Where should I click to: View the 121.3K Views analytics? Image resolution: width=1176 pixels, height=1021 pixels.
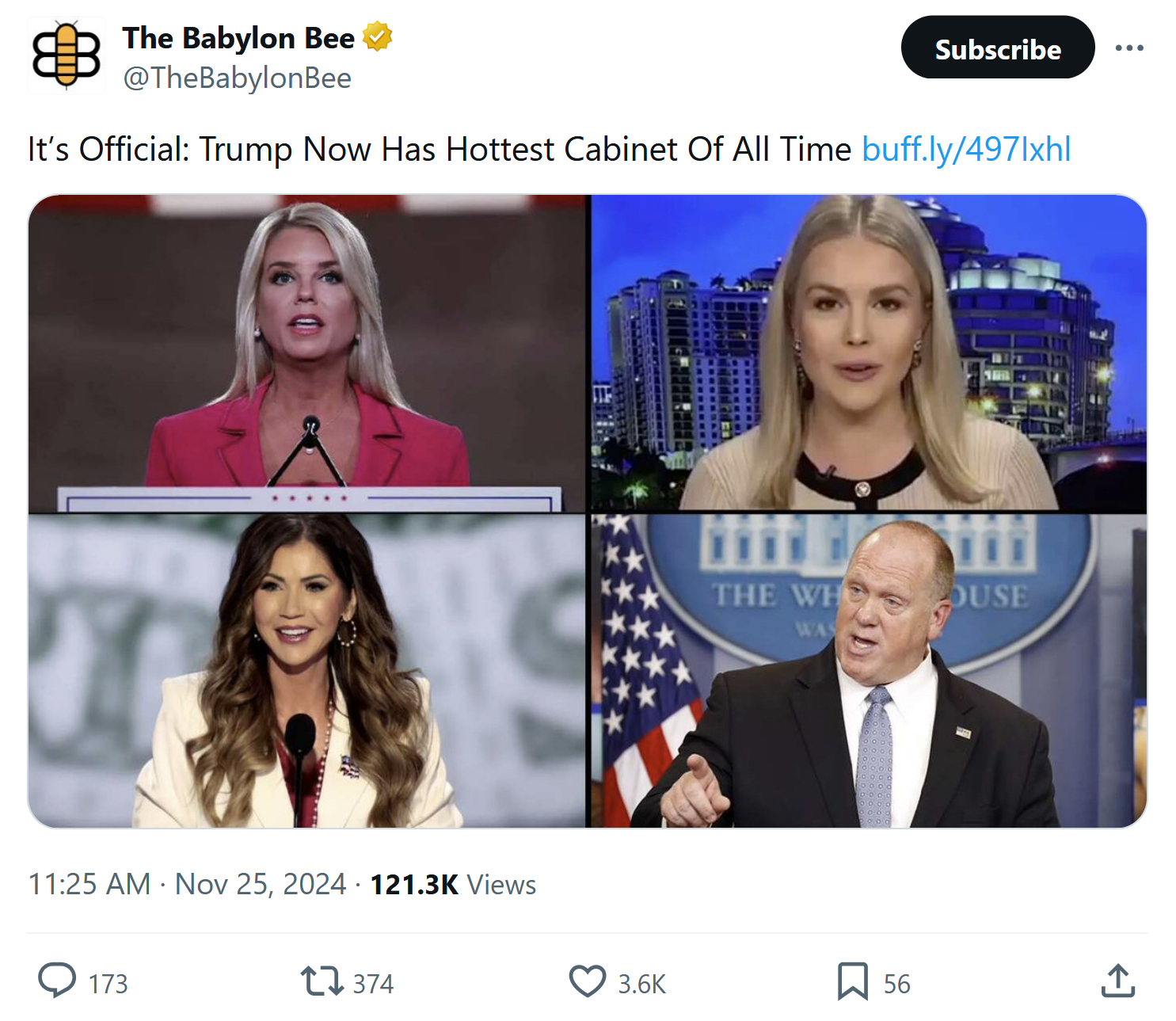point(453,884)
